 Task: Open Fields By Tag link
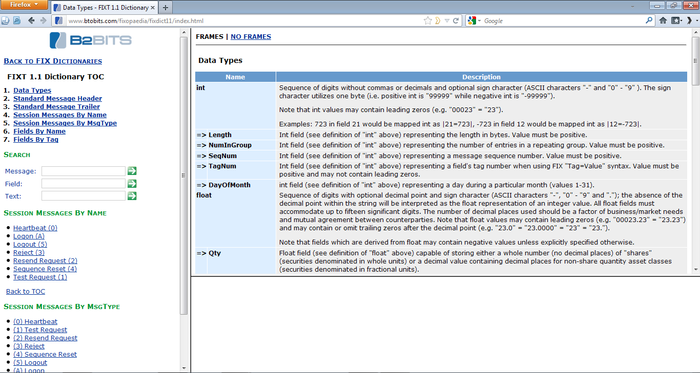pos(36,139)
